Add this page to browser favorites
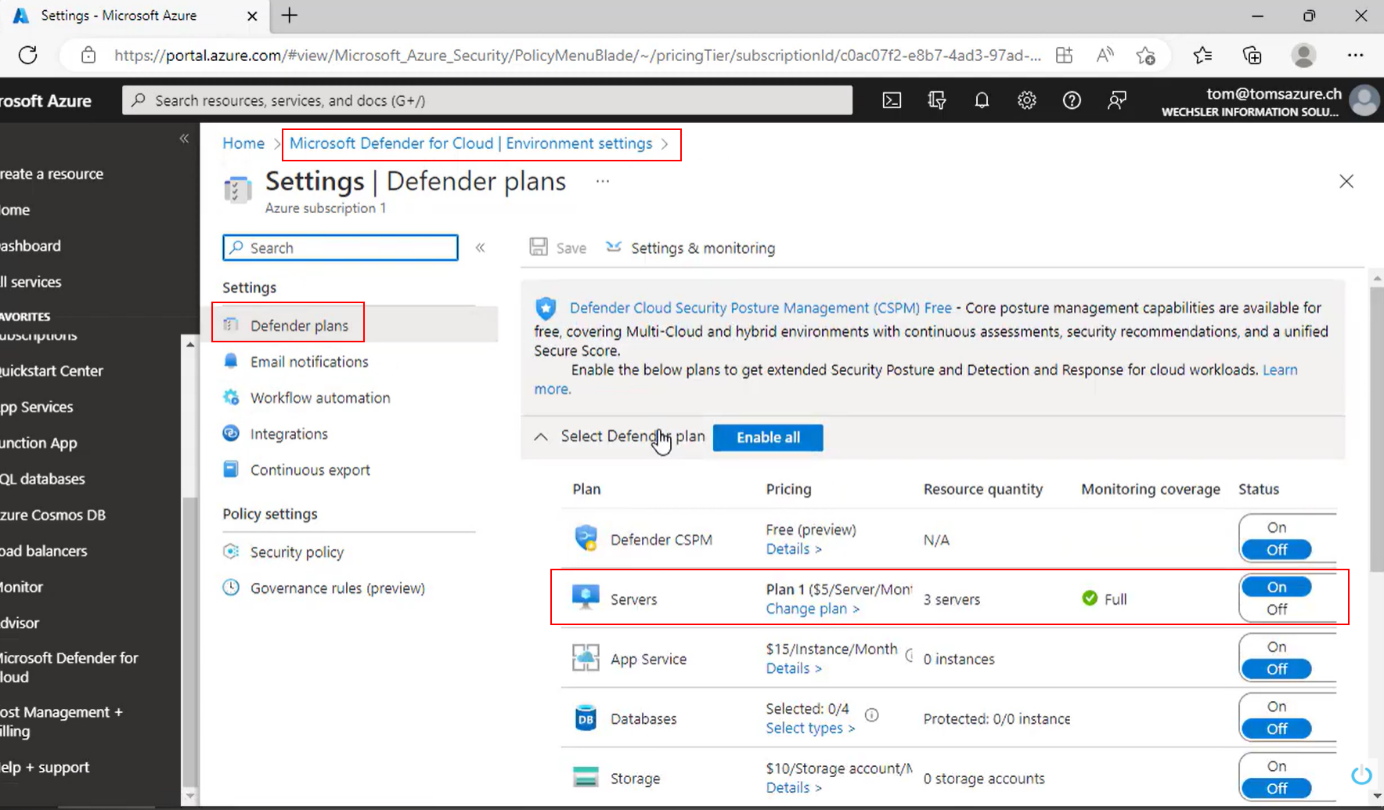Image resolution: width=1384 pixels, height=810 pixels. click(x=1146, y=55)
